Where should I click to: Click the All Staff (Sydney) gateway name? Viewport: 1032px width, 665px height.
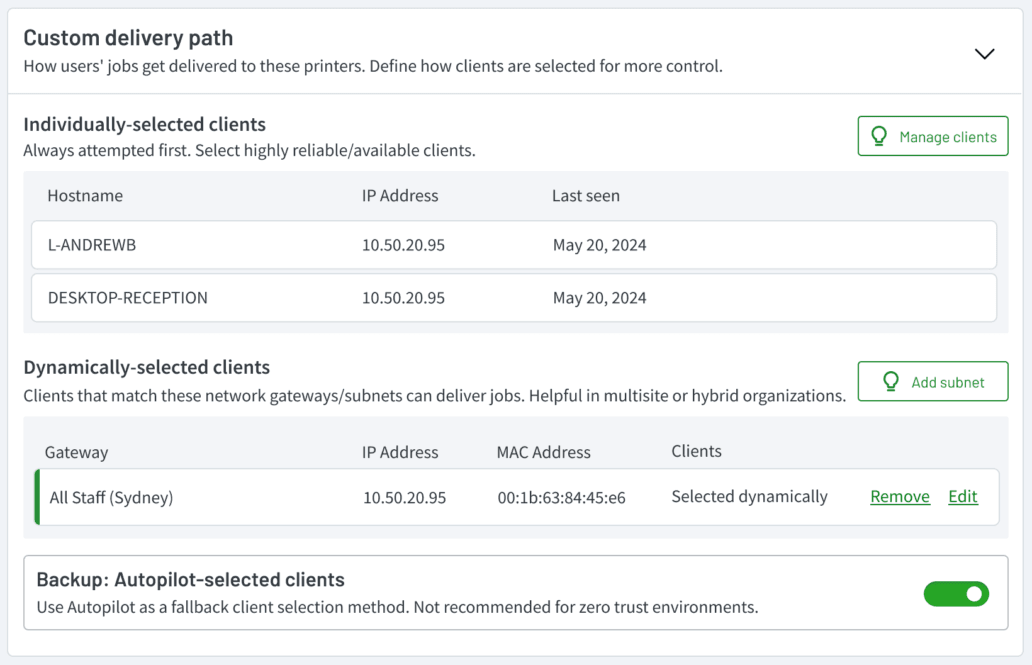111,498
